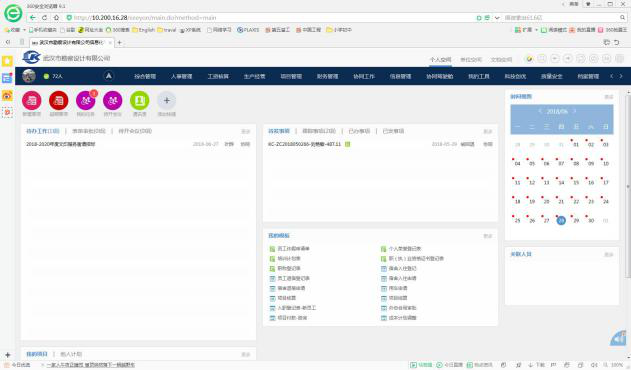The width and height of the screenshot is (631, 370).
Task: Open dropdown arrow beside browser address bar
Action: tap(497, 18)
